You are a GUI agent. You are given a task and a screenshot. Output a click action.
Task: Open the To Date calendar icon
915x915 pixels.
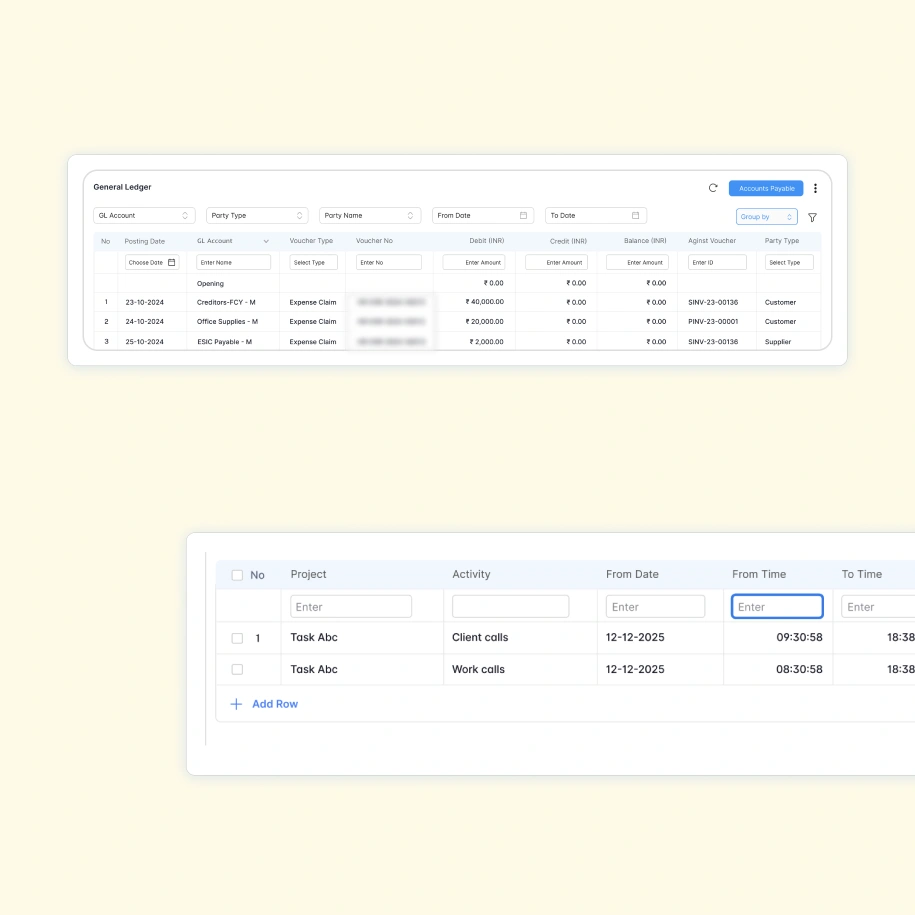[635, 215]
